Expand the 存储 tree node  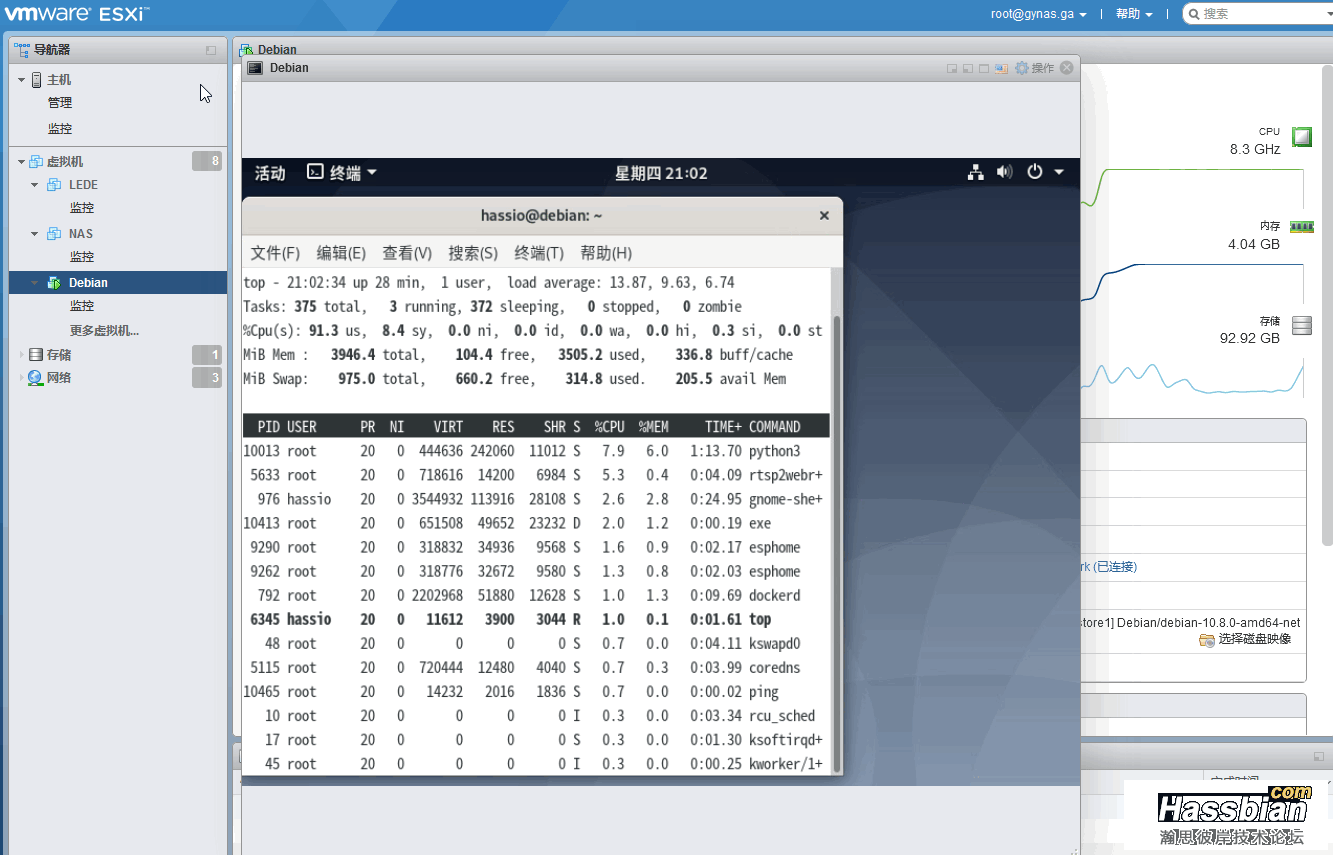[21, 355]
